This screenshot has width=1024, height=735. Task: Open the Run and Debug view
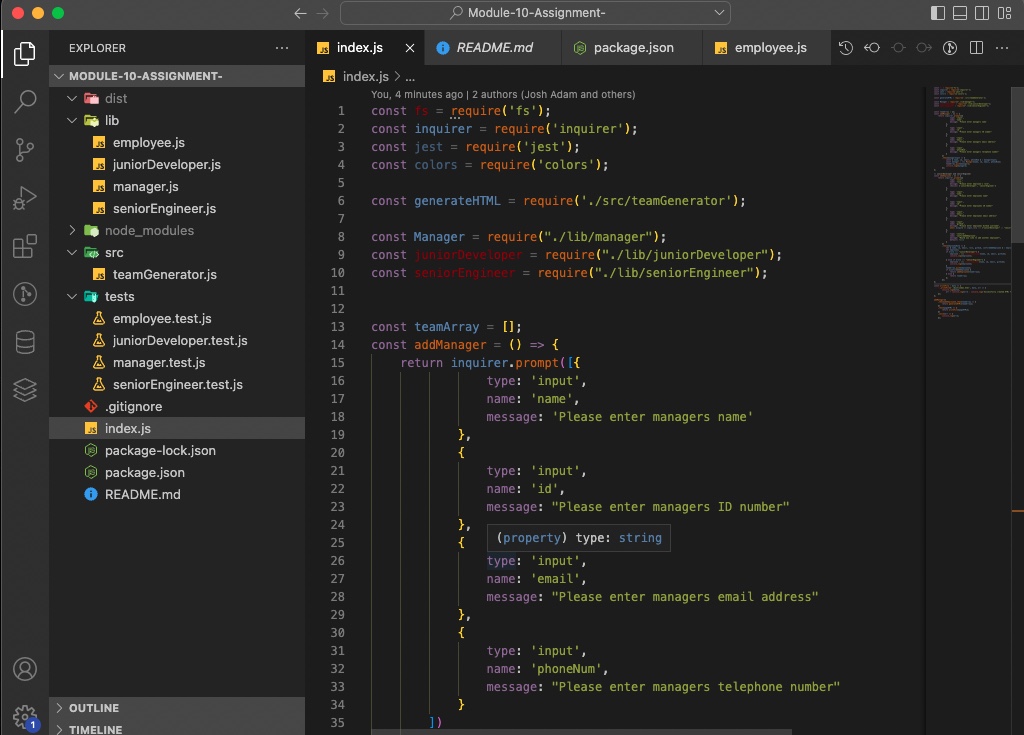[x=25, y=198]
